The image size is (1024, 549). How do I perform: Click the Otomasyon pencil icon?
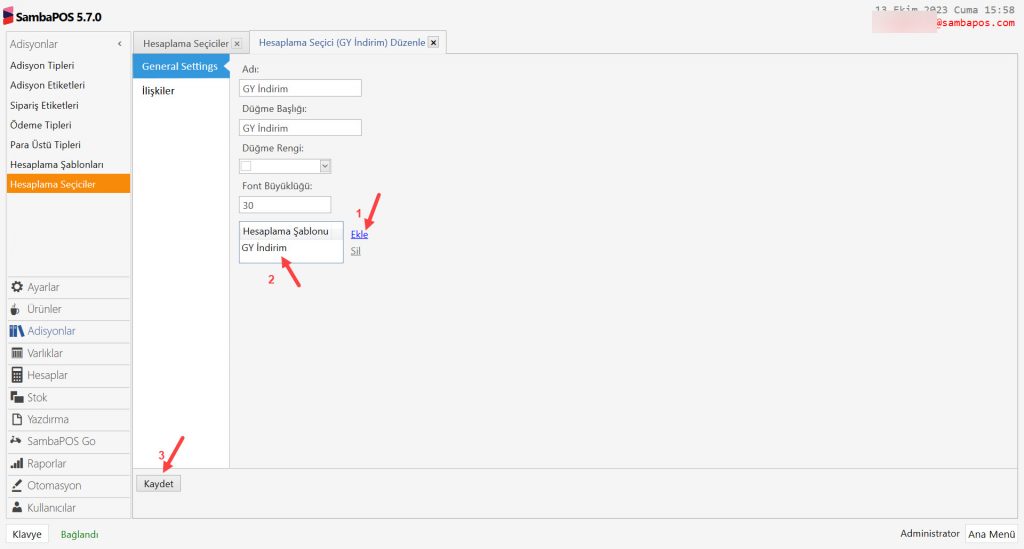(17, 486)
